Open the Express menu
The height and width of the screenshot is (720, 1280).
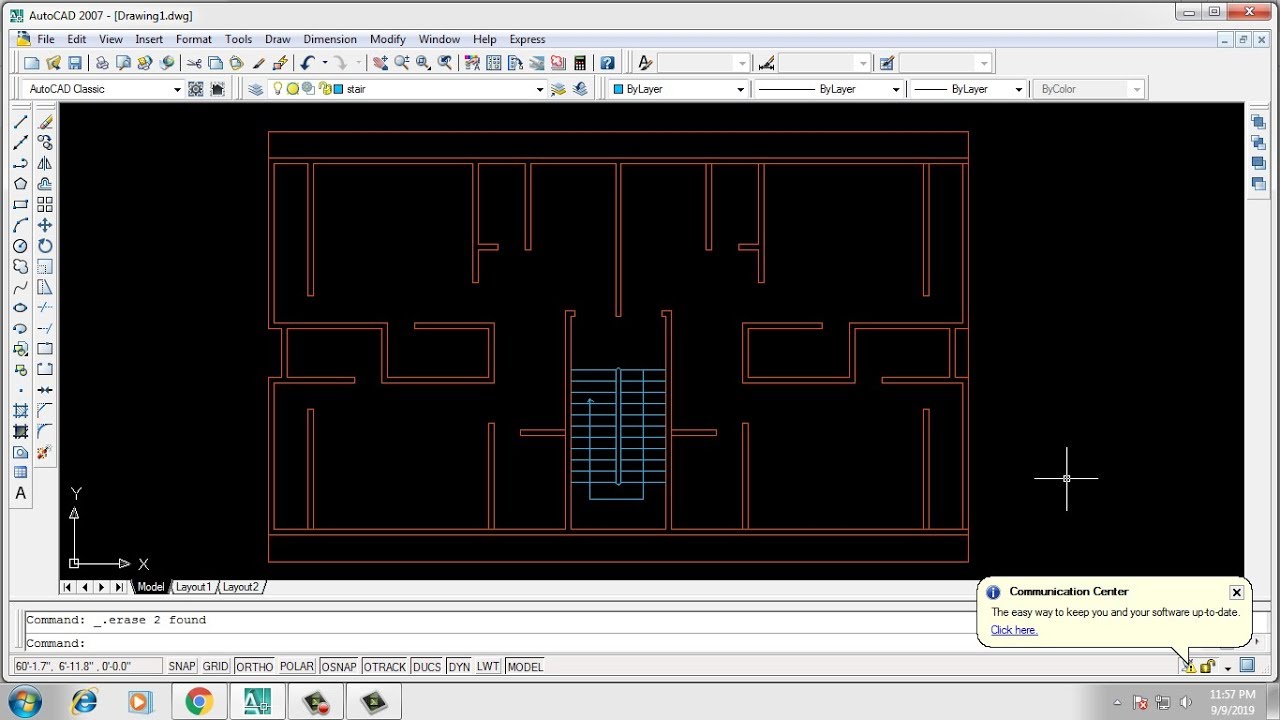[x=528, y=39]
